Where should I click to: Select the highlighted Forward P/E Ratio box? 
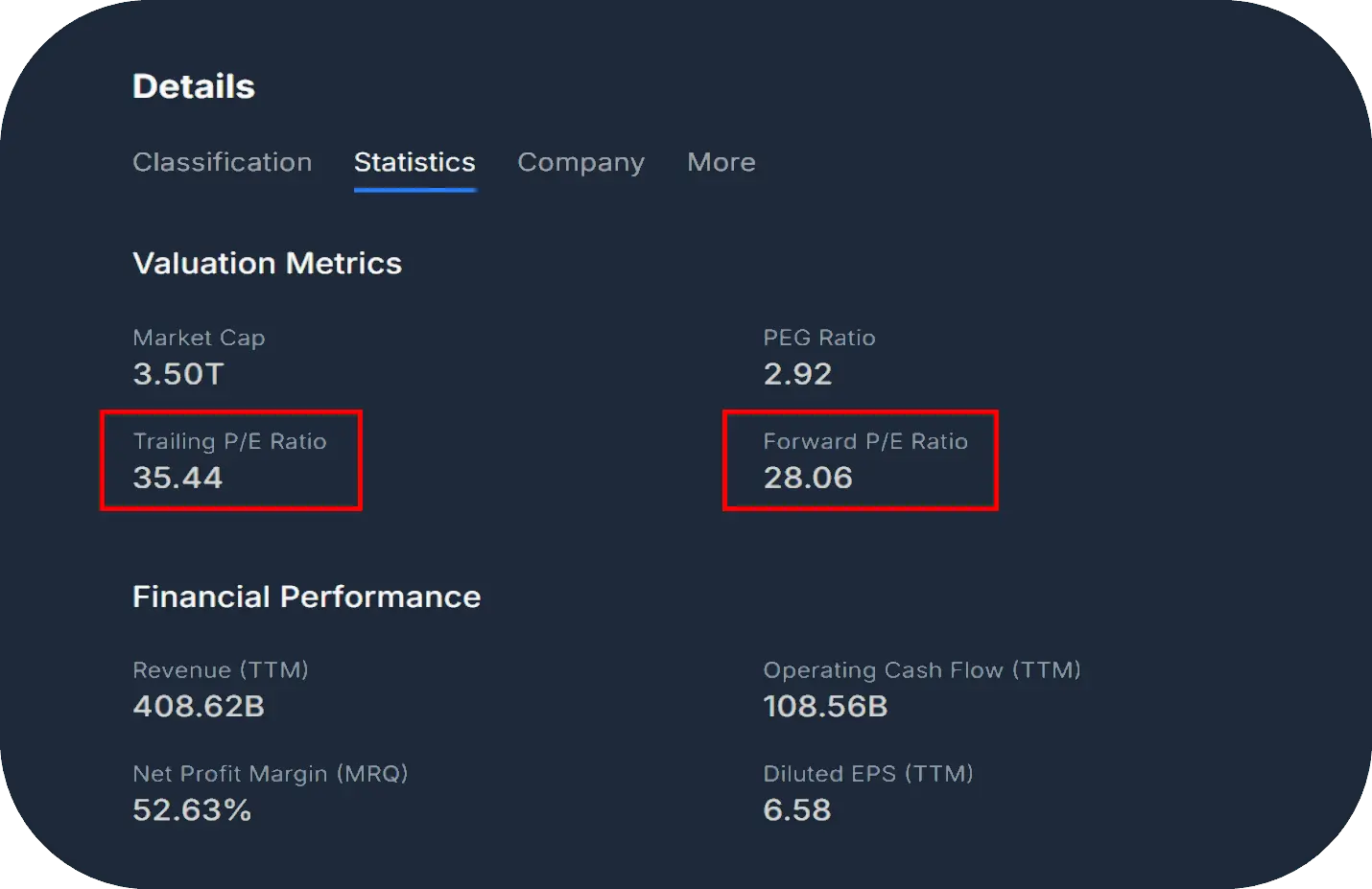[x=860, y=460]
